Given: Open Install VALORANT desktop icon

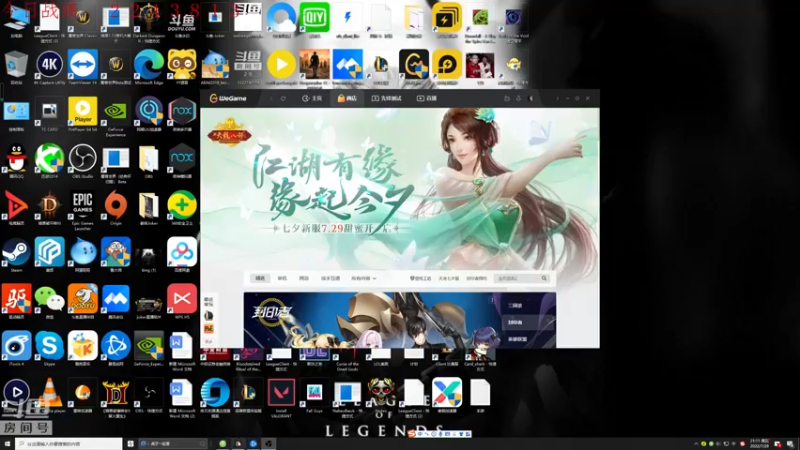Looking at the screenshot, I should [281, 397].
